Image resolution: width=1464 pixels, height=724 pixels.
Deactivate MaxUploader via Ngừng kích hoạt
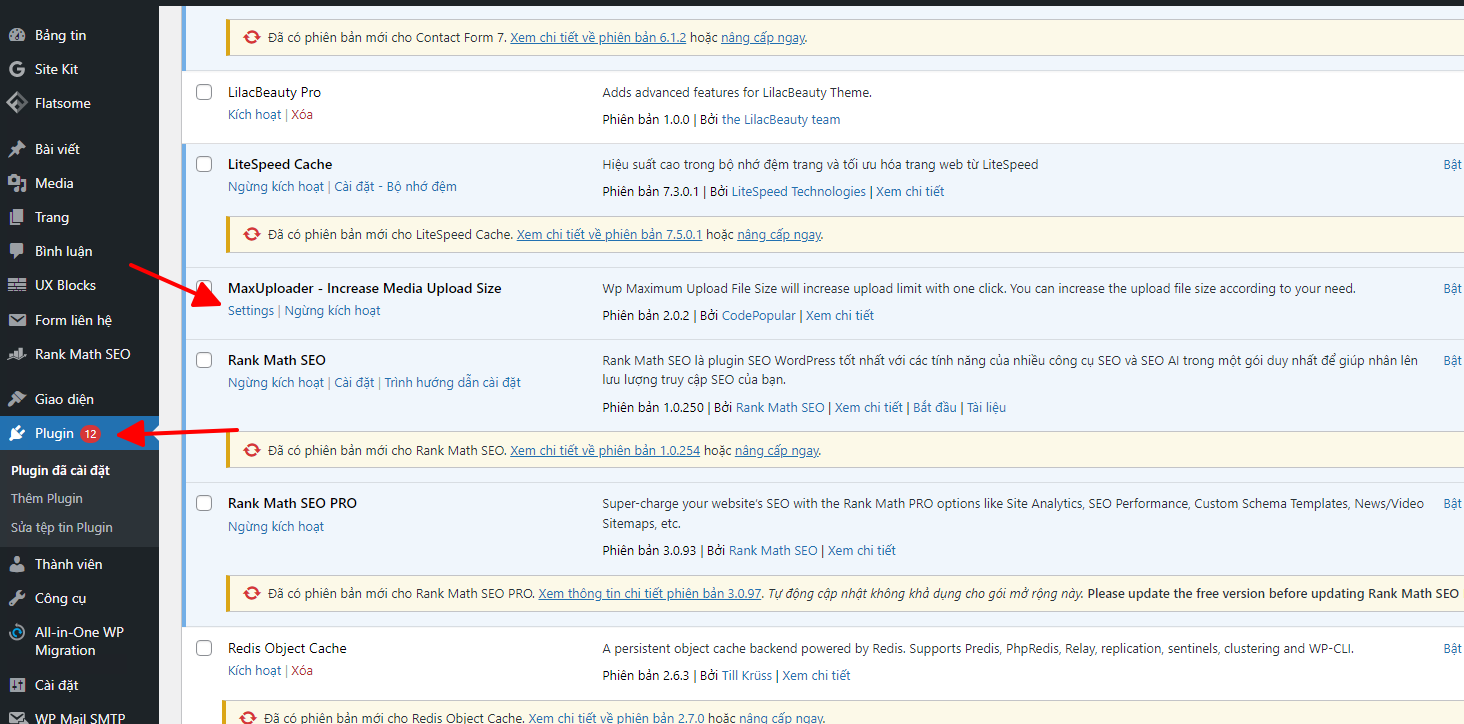pos(333,310)
